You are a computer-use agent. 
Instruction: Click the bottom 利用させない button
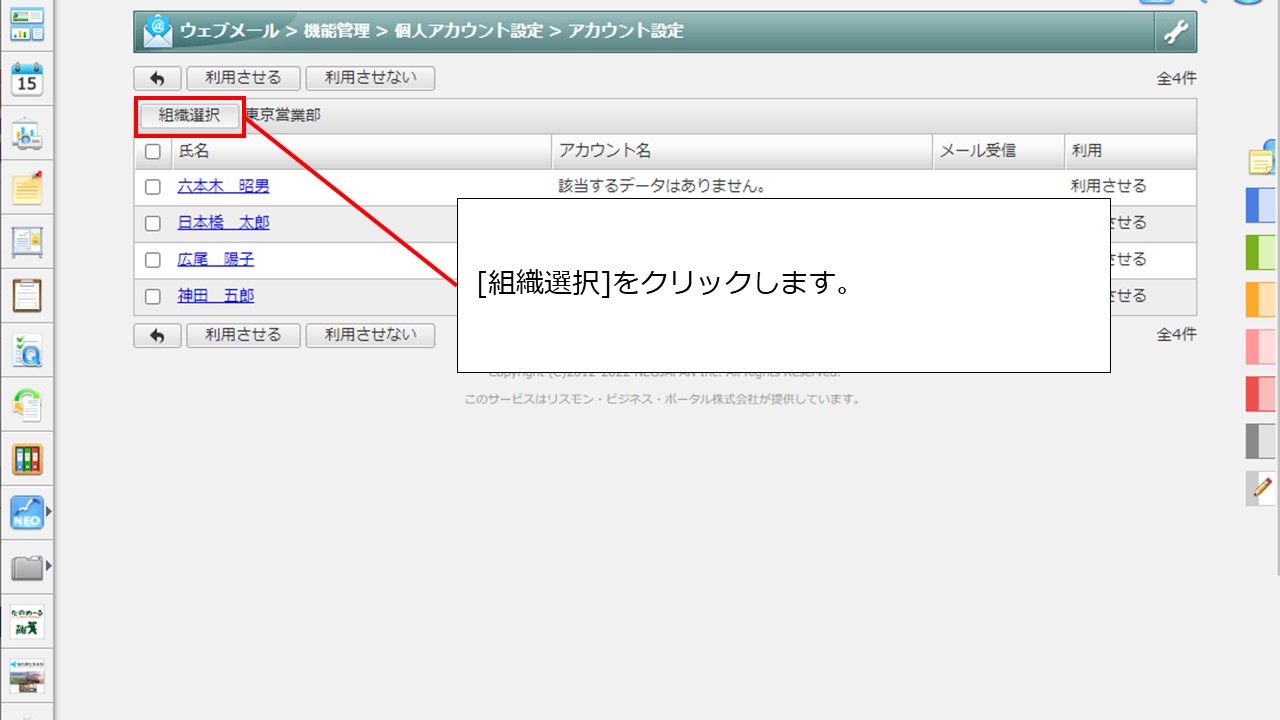point(370,335)
